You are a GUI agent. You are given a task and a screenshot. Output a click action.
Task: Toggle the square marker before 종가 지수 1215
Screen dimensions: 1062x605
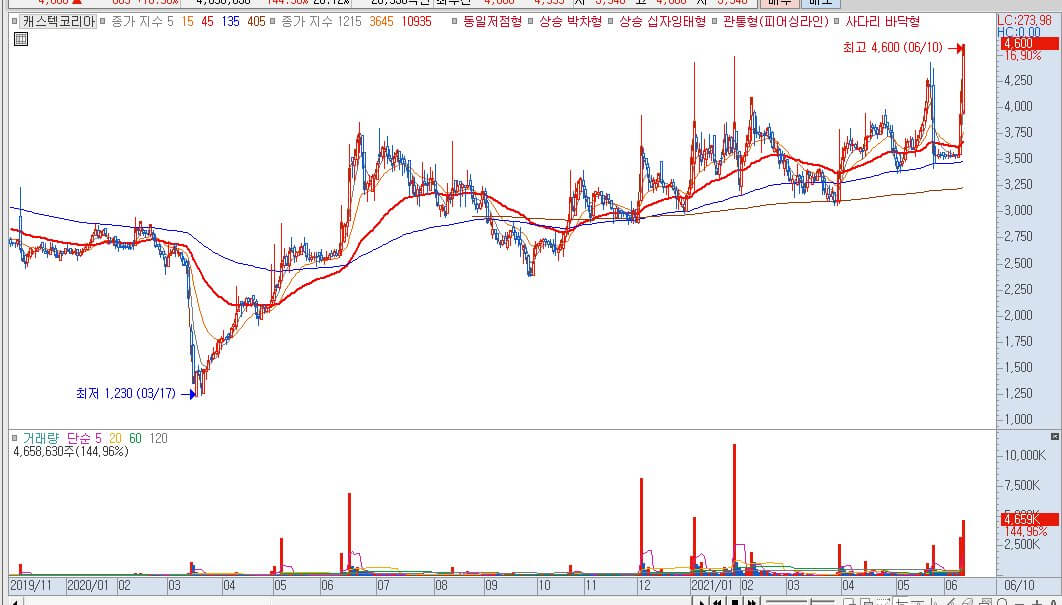pyautogui.click(x=272, y=22)
